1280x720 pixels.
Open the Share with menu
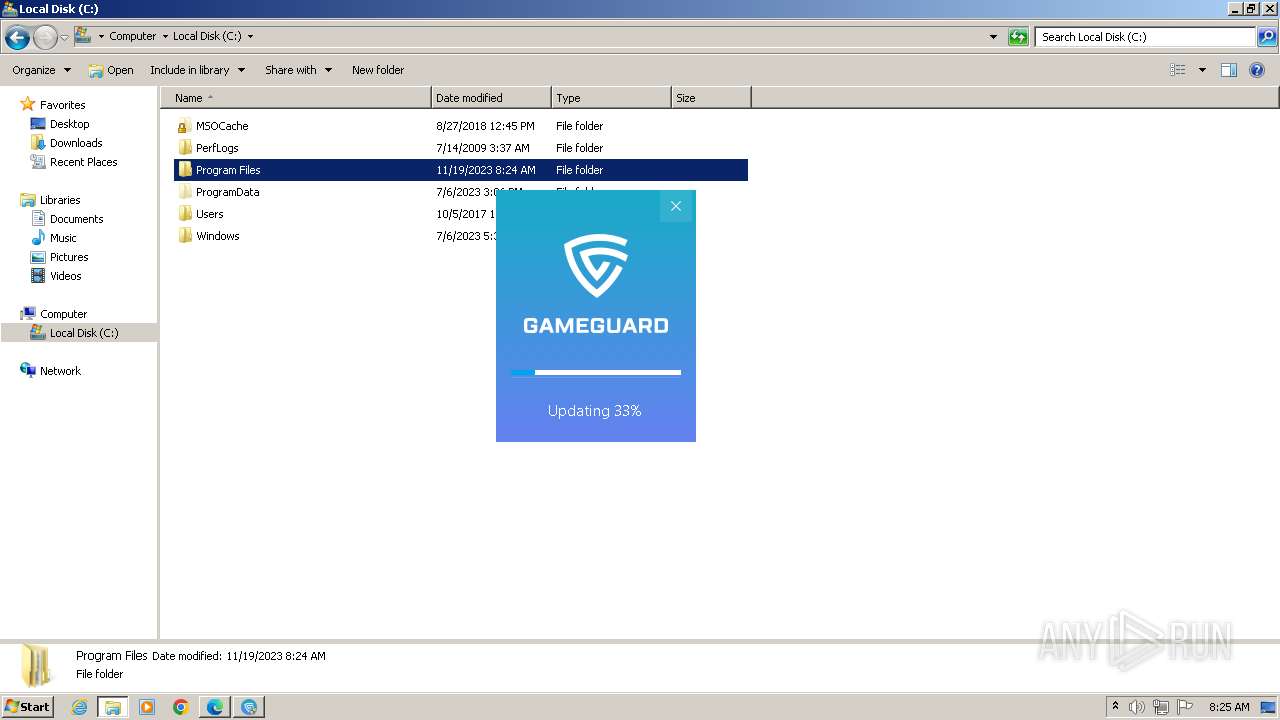tap(298, 70)
